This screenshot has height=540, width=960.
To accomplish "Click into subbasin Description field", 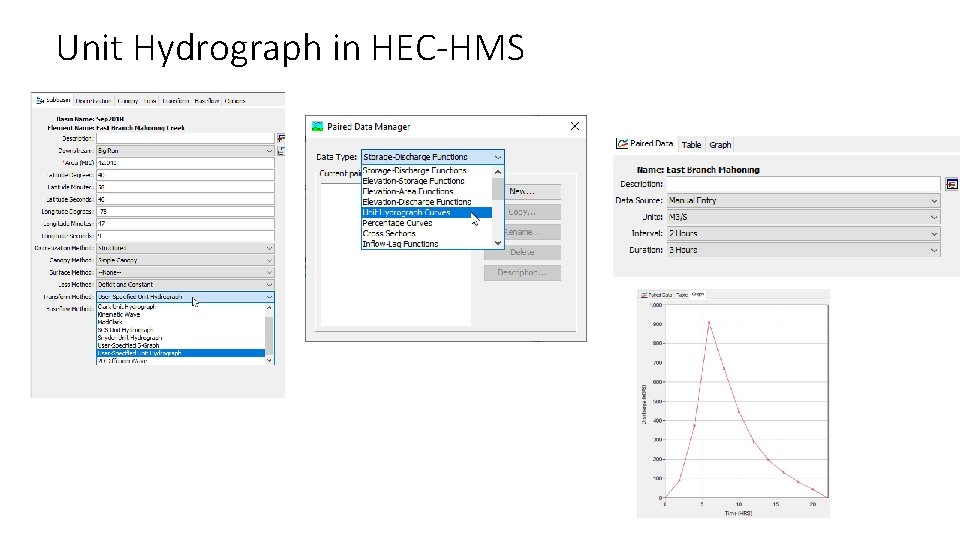I will 185,138.
